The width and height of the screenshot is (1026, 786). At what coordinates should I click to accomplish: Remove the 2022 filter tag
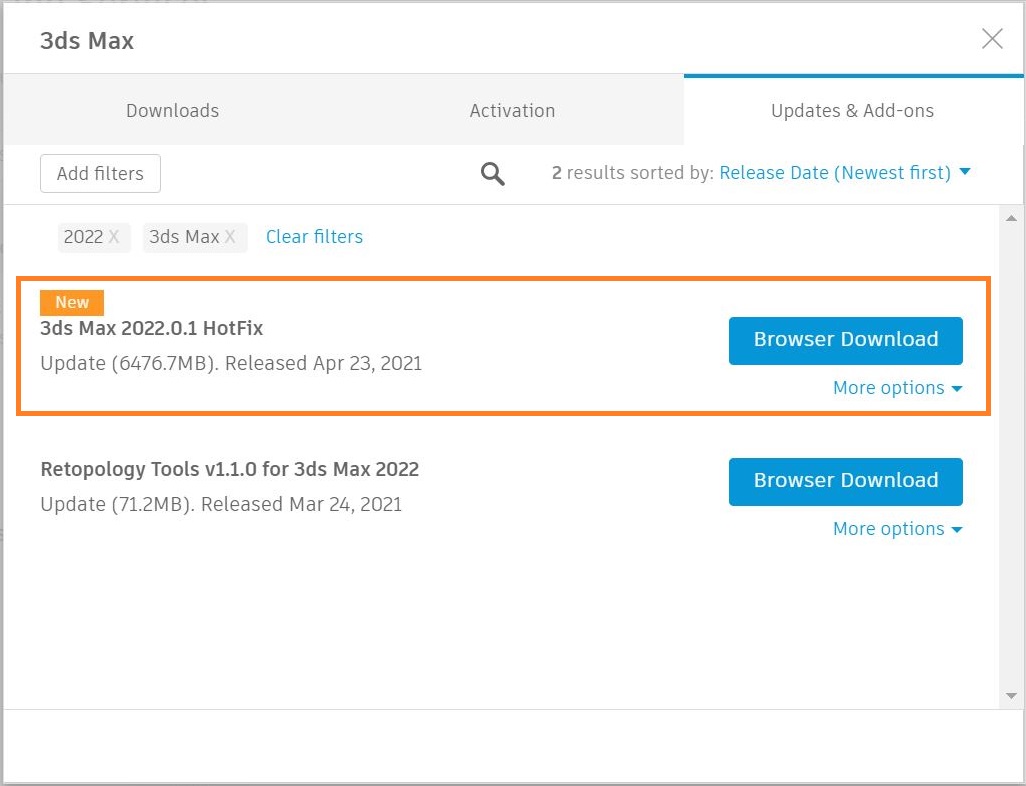tap(114, 237)
